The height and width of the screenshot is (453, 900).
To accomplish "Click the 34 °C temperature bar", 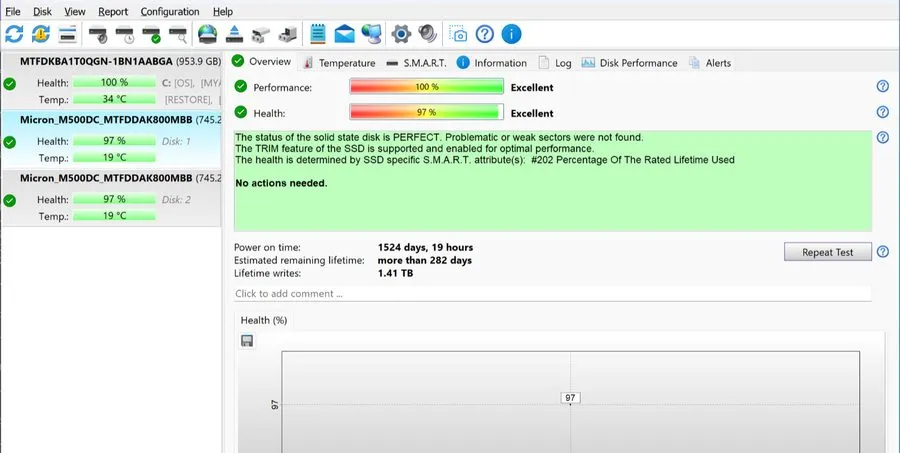I will pos(114,99).
